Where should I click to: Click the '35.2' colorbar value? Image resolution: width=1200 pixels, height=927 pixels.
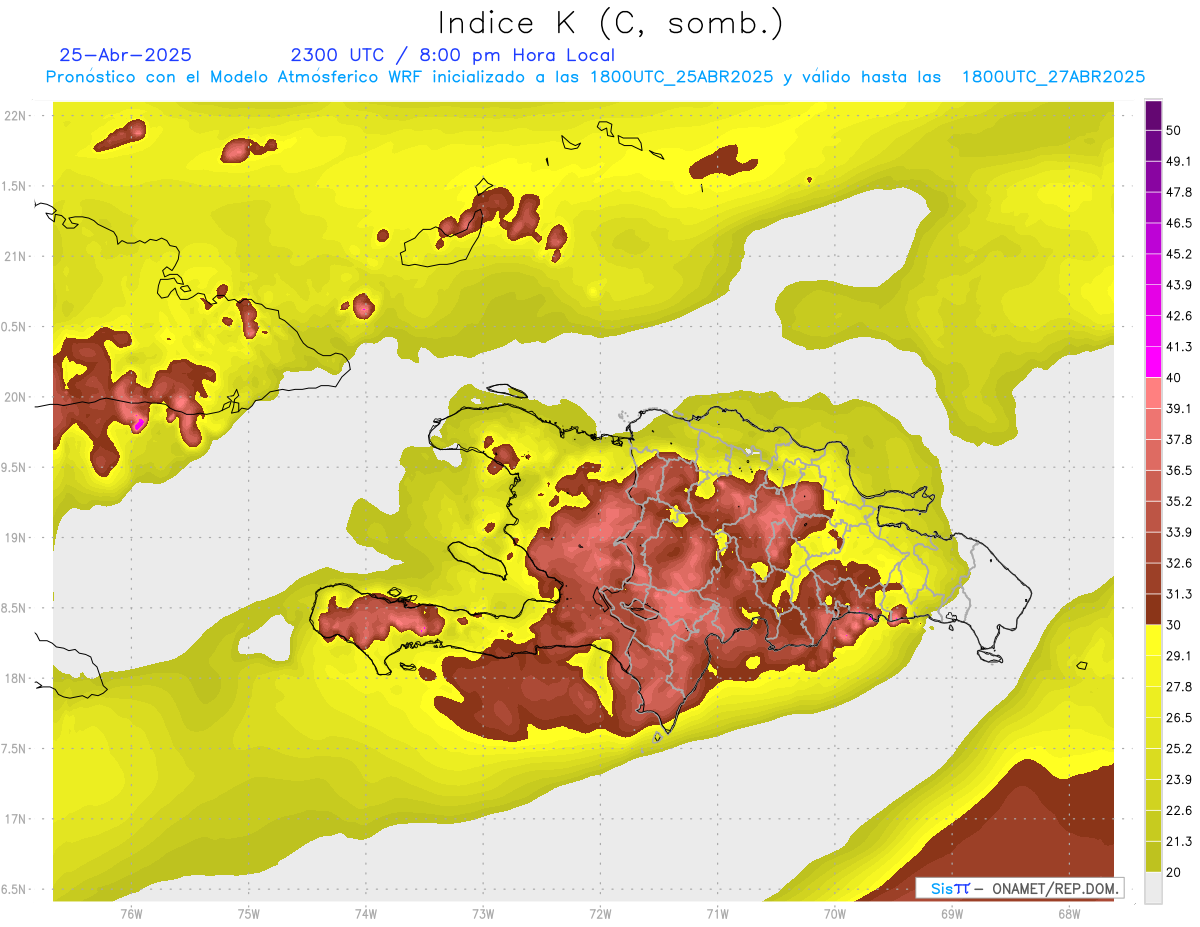[1178, 501]
